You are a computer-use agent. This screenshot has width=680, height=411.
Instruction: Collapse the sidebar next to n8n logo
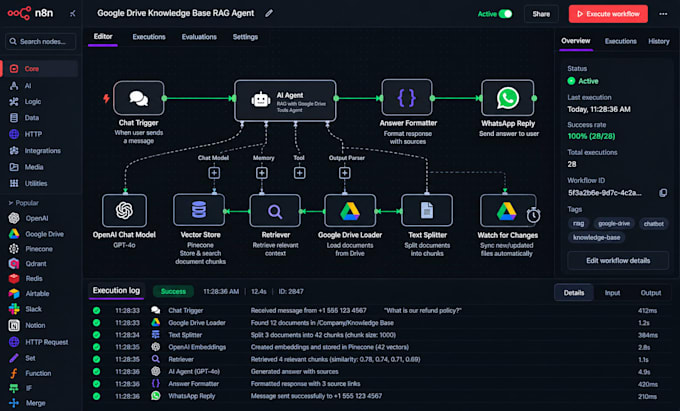72,13
